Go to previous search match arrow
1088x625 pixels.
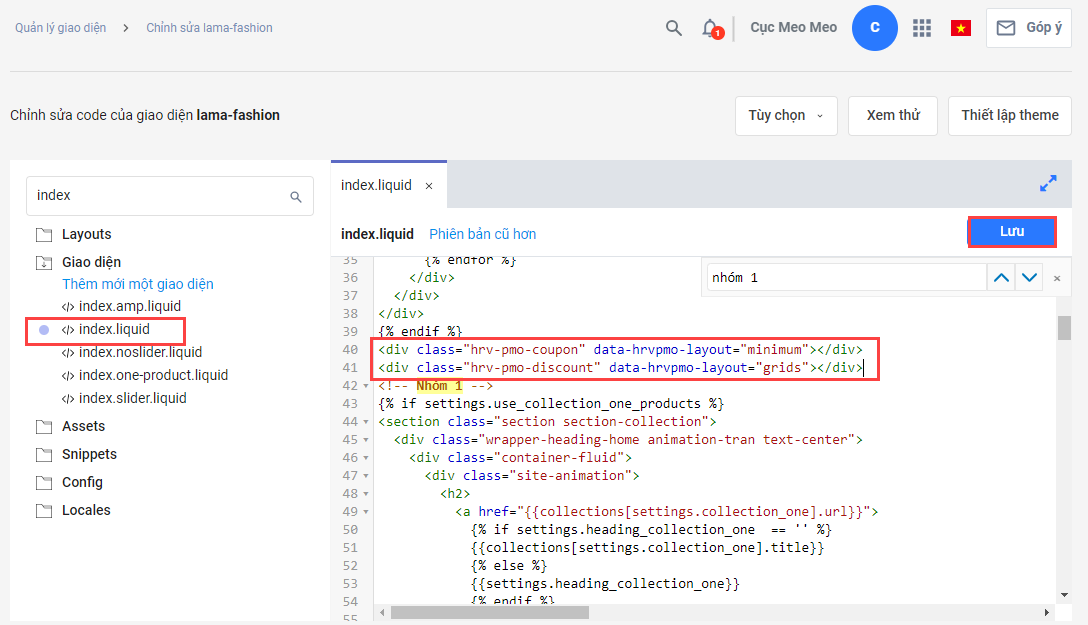point(1001,278)
